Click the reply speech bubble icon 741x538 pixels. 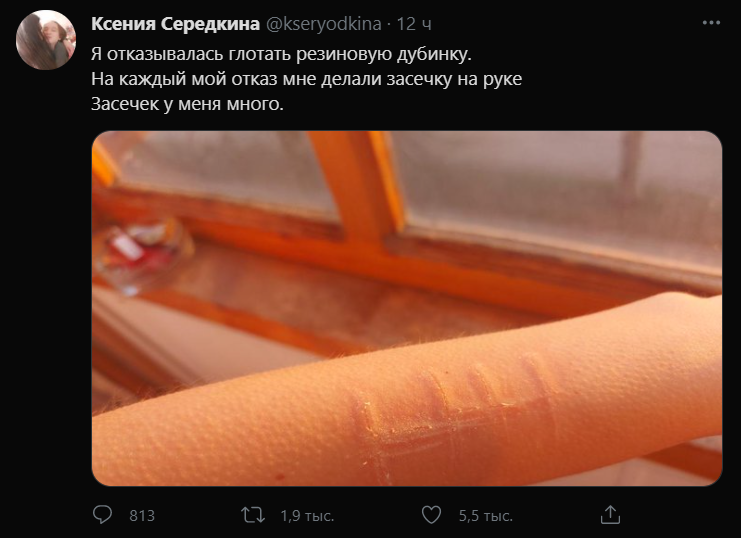(x=102, y=515)
